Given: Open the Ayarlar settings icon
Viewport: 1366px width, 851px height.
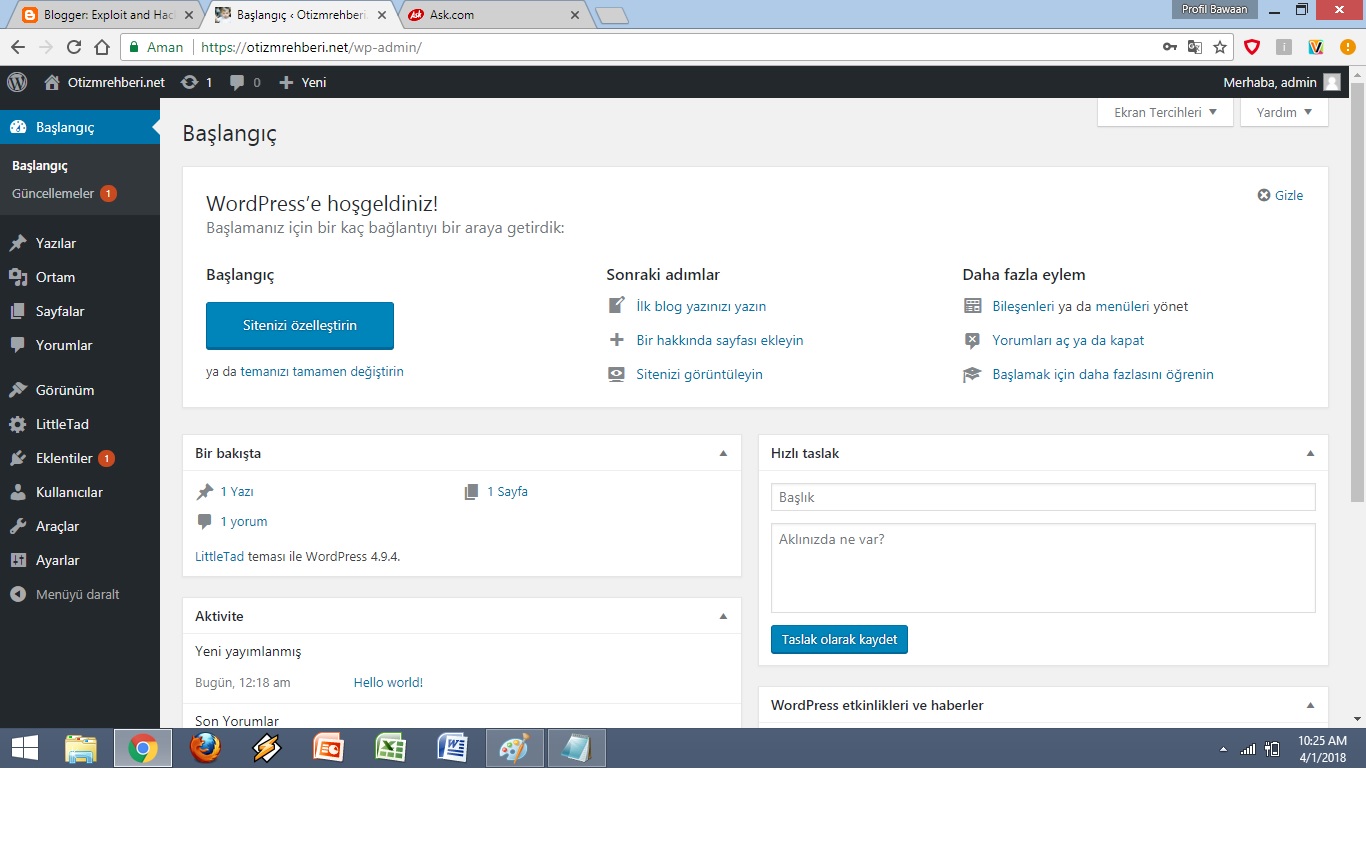Looking at the screenshot, I should click(x=17, y=560).
